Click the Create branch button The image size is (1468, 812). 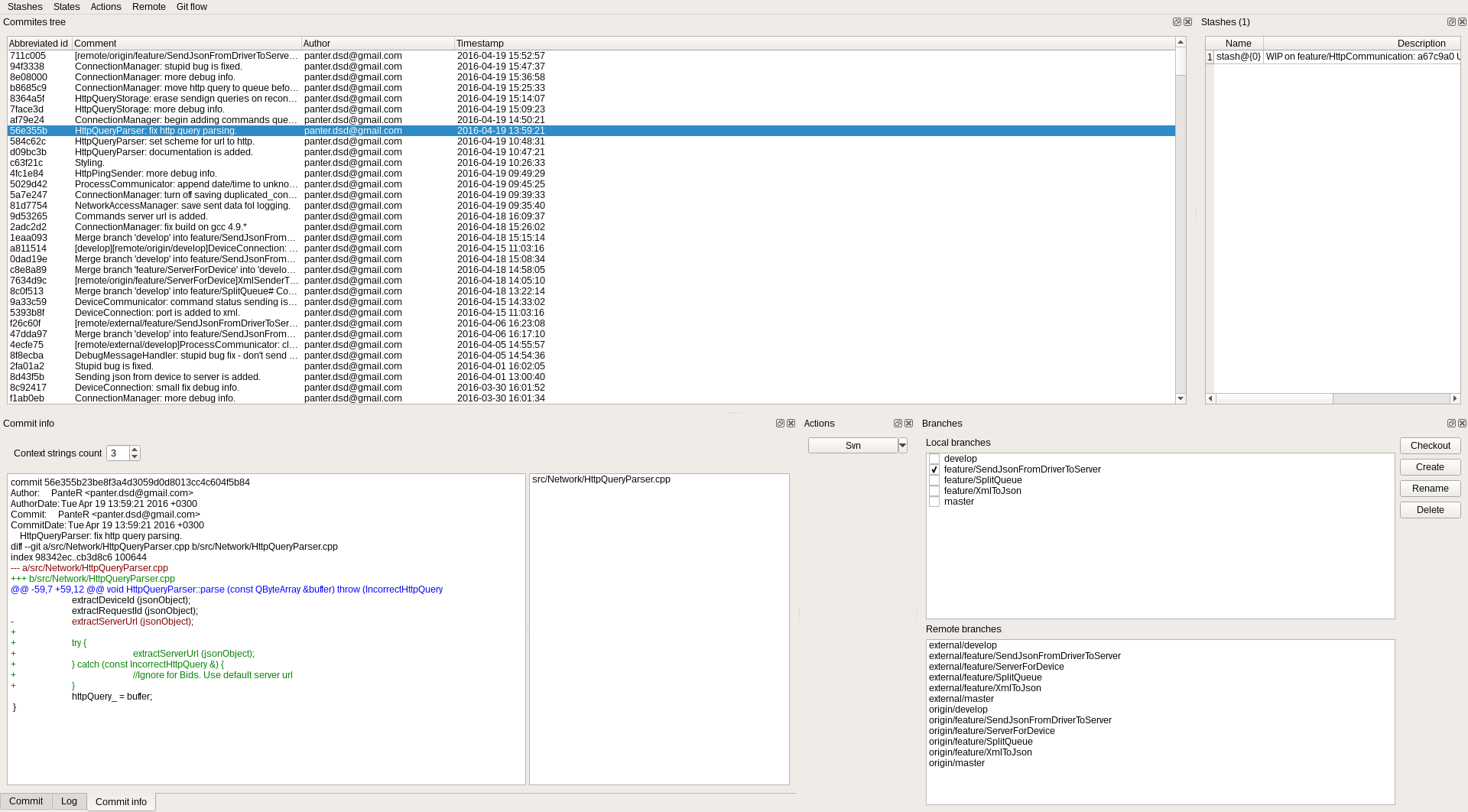point(1430,467)
